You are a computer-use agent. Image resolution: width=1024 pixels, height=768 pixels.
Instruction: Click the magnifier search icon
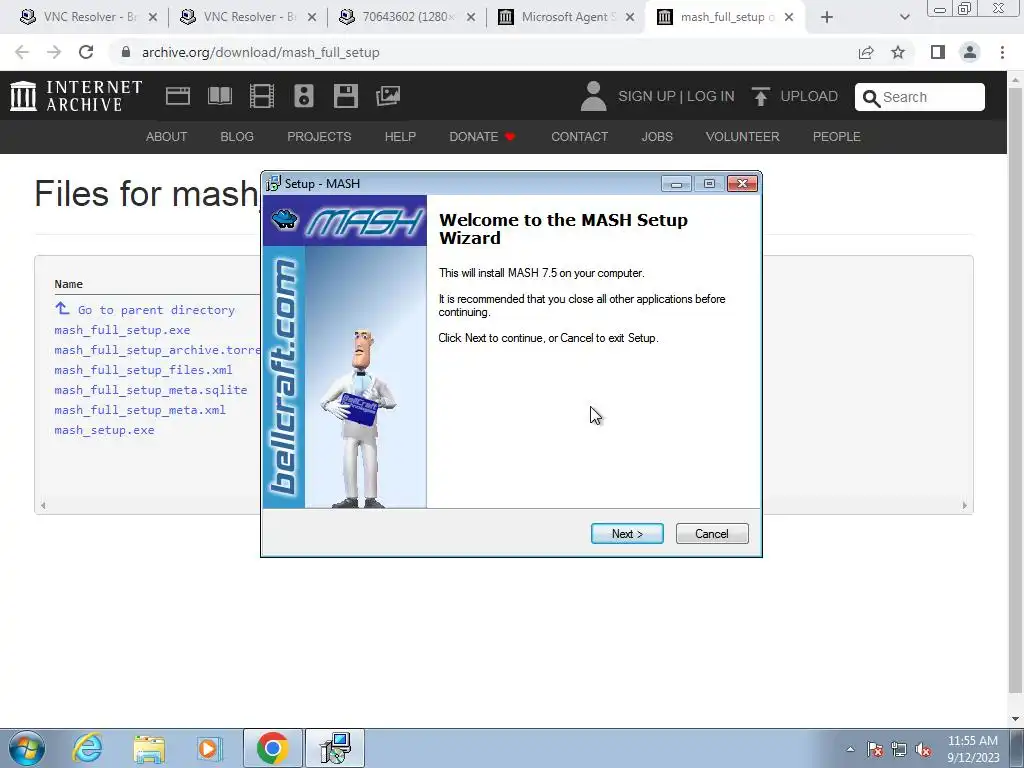coord(871,98)
